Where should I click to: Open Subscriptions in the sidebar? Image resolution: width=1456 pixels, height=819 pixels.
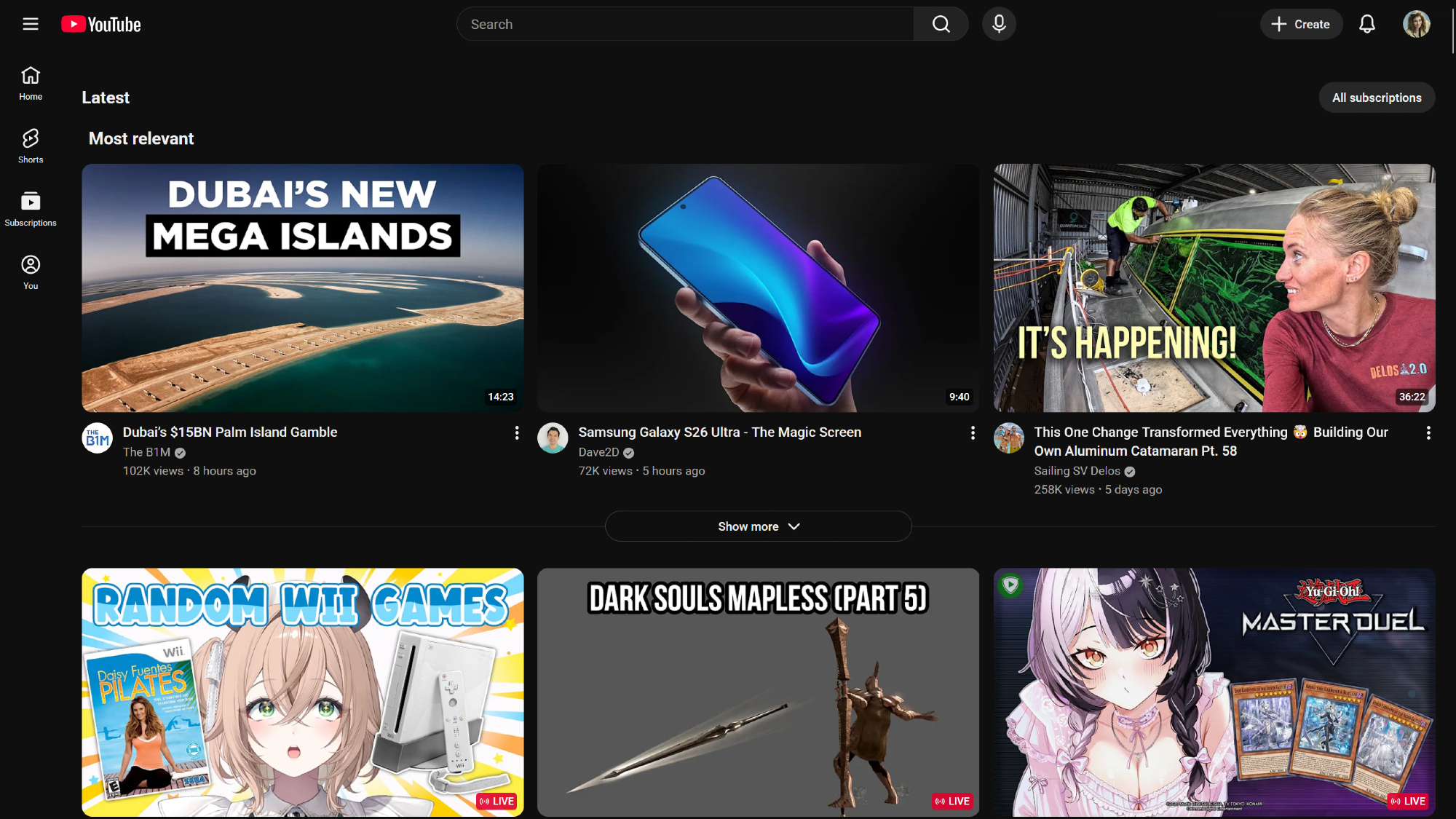(31, 209)
